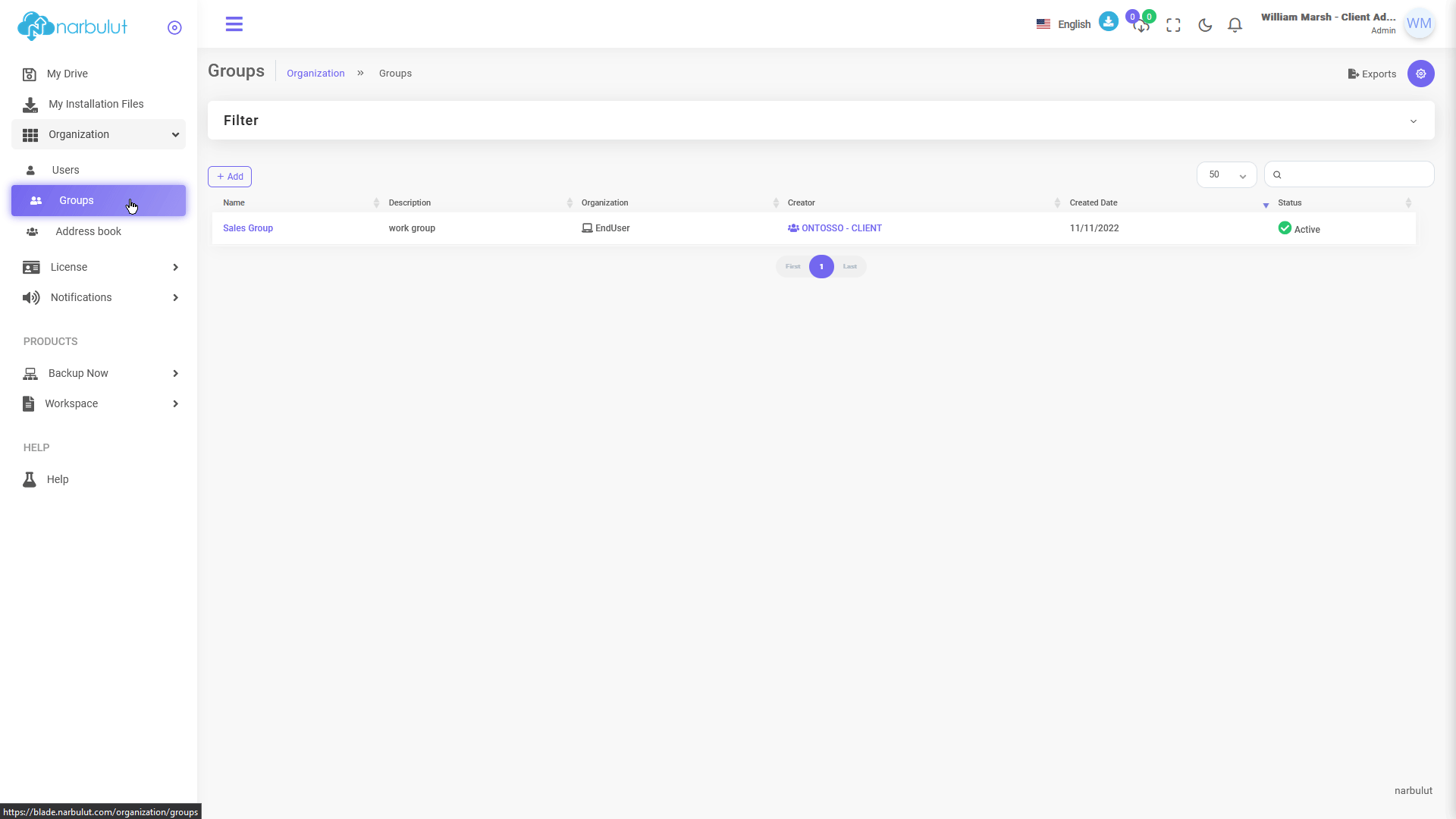Screen dimensions: 1456x819
Task: Expand the Workspace menu
Action: [x=99, y=403]
